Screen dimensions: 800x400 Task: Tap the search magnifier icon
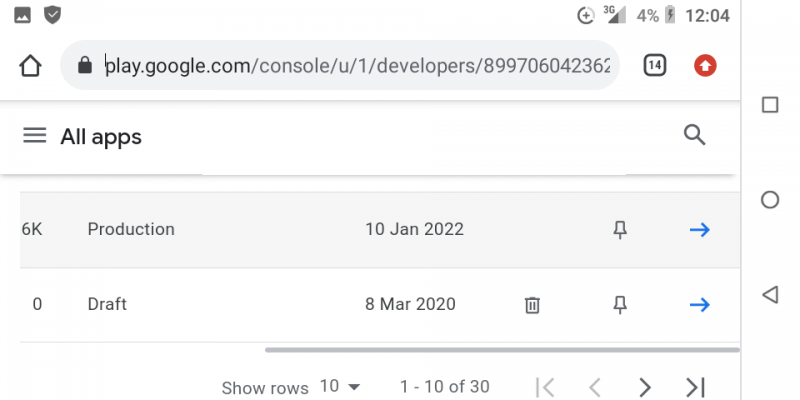coord(694,136)
